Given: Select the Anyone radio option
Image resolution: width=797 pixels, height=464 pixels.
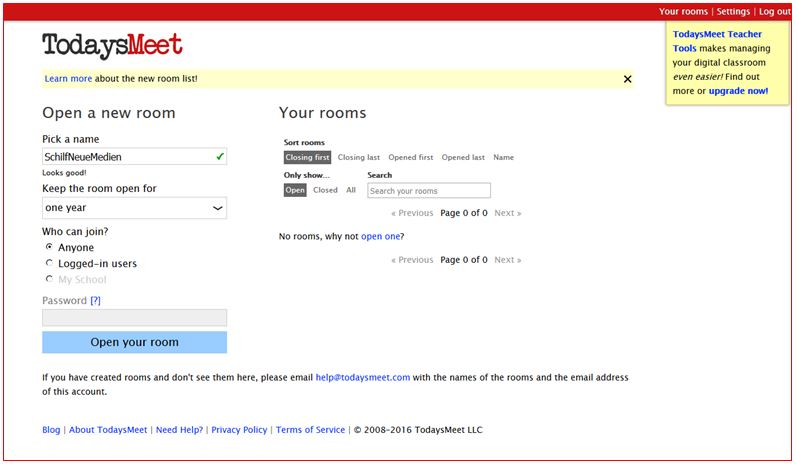Looking at the screenshot, I should pyautogui.click(x=49, y=247).
